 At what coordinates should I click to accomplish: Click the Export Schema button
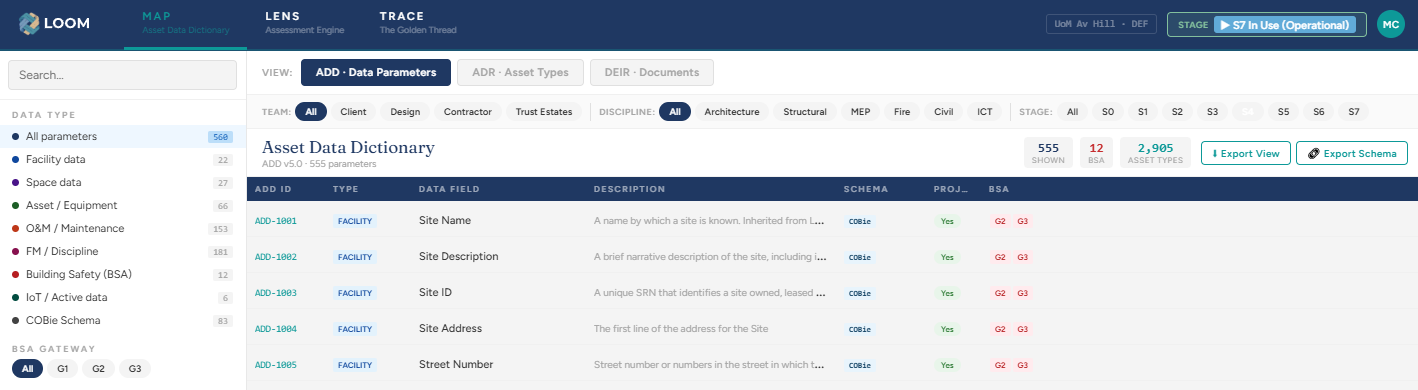pos(1352,153)
